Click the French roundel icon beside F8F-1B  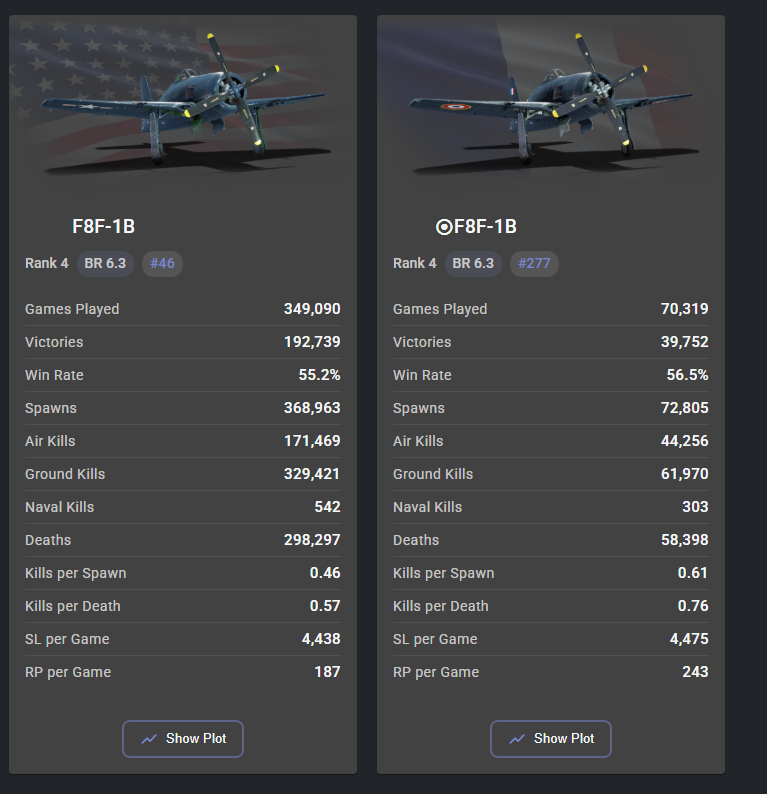(444, 227)
